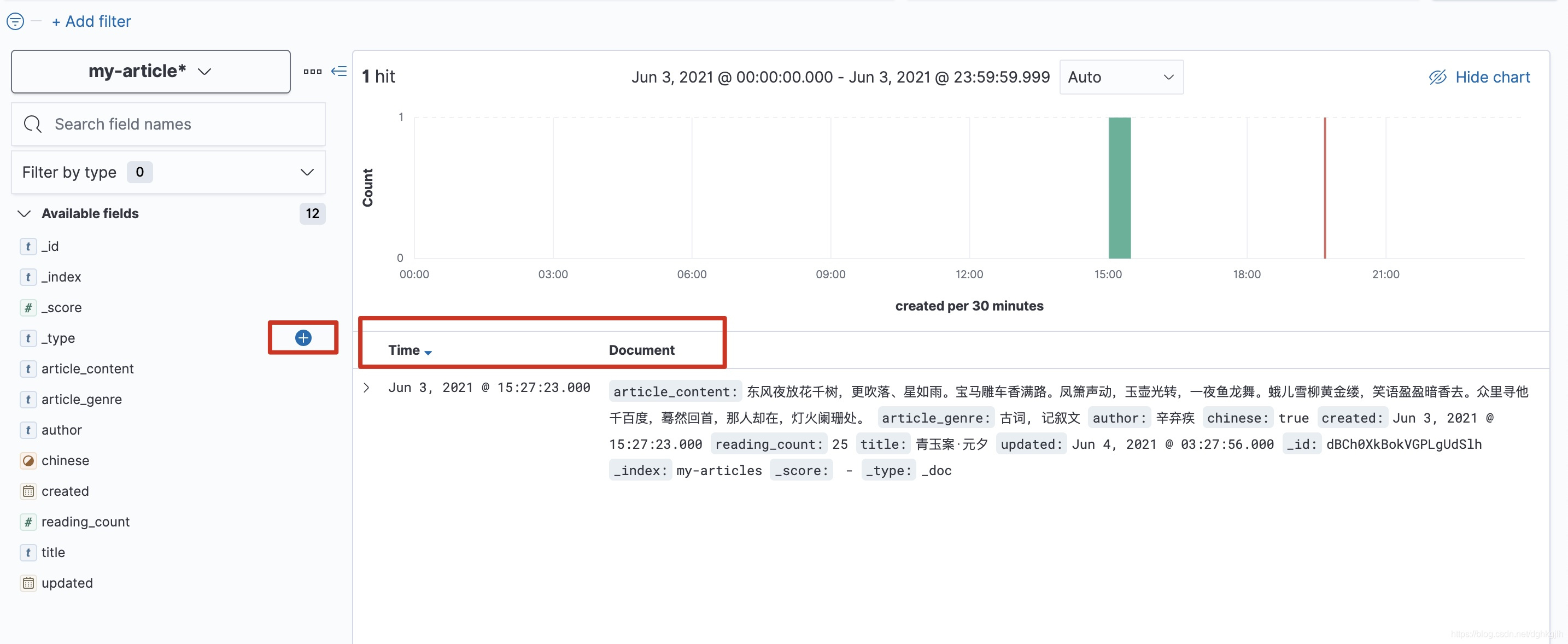Click the title field's type icon
This screenshot has height=644, width=1568.
point(28,552)
